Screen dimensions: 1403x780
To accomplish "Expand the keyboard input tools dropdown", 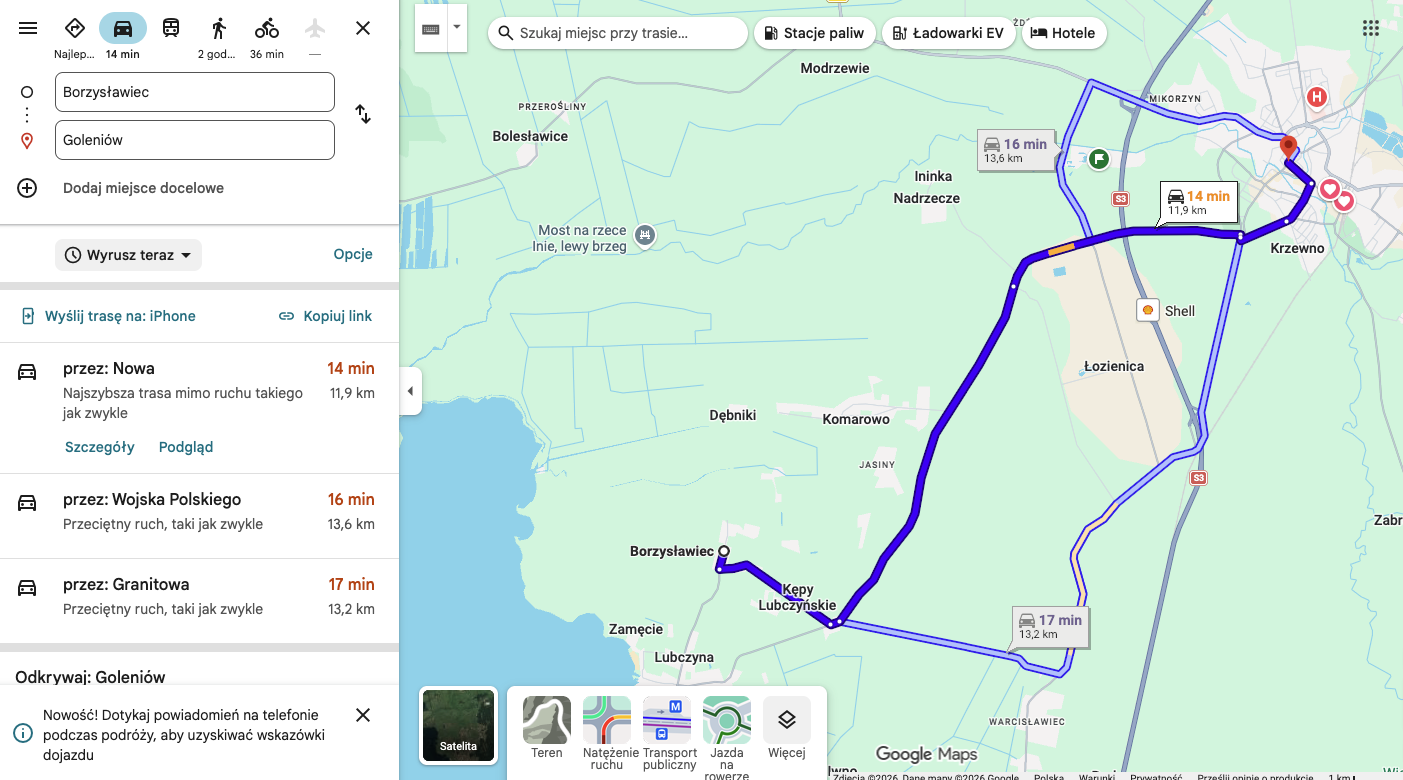I will coord(457,29).
